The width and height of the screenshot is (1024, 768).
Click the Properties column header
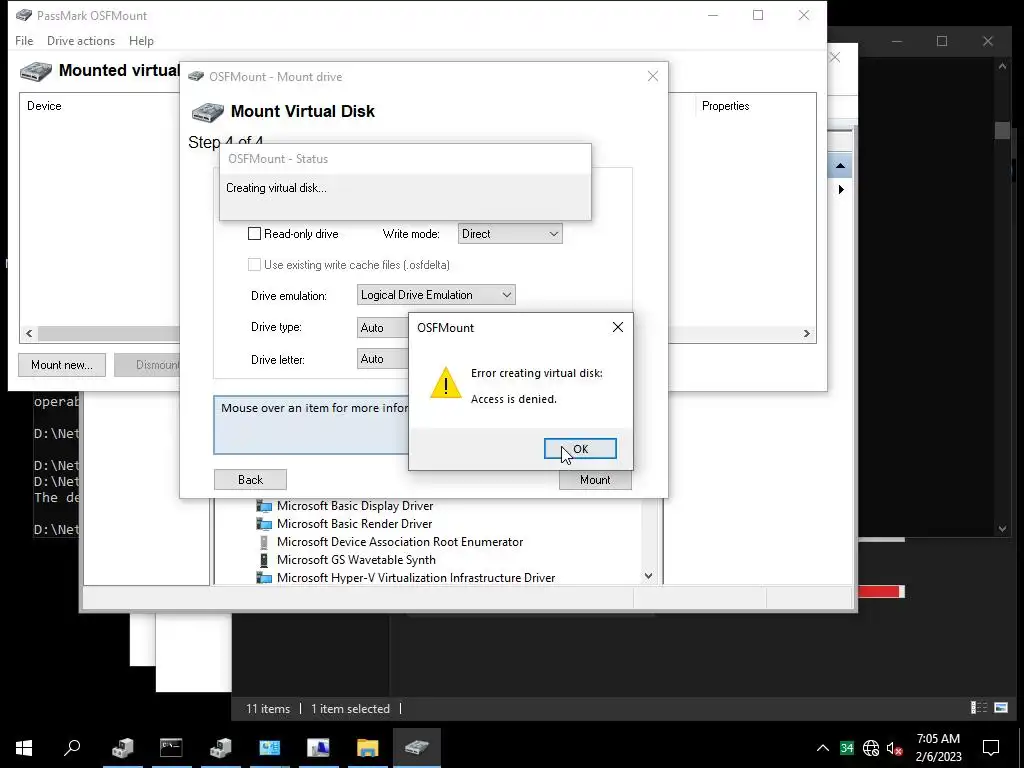(x=726, y=106)
